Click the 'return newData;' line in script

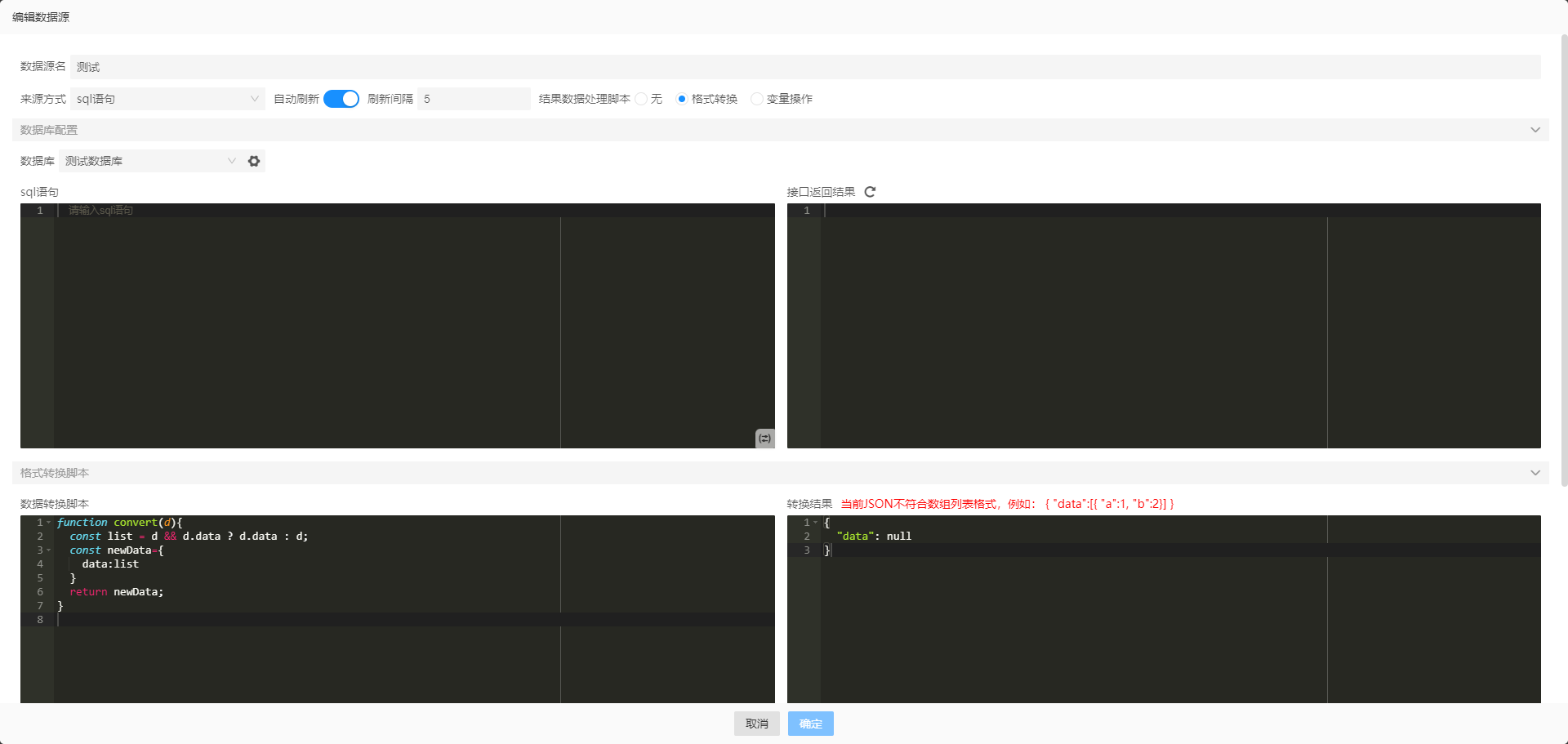pos(116,592)
